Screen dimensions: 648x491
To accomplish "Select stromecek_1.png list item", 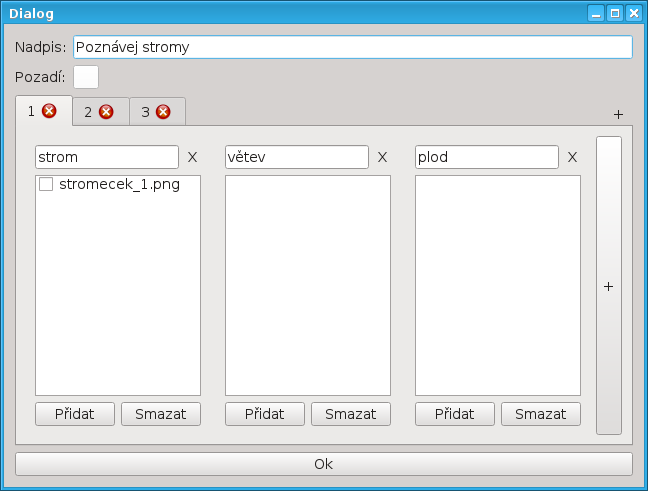I will pos(119,185).
